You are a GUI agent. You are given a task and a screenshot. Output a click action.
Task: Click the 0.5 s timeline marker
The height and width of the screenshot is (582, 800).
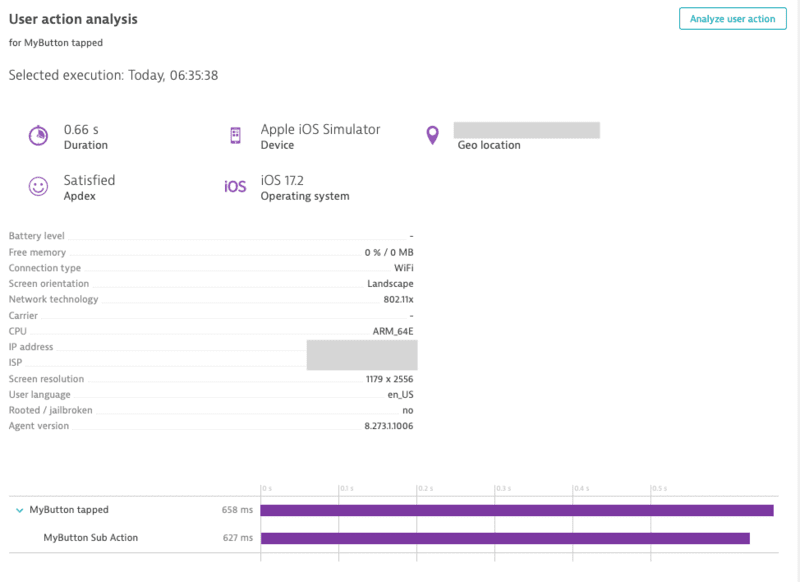pos(660,489)
